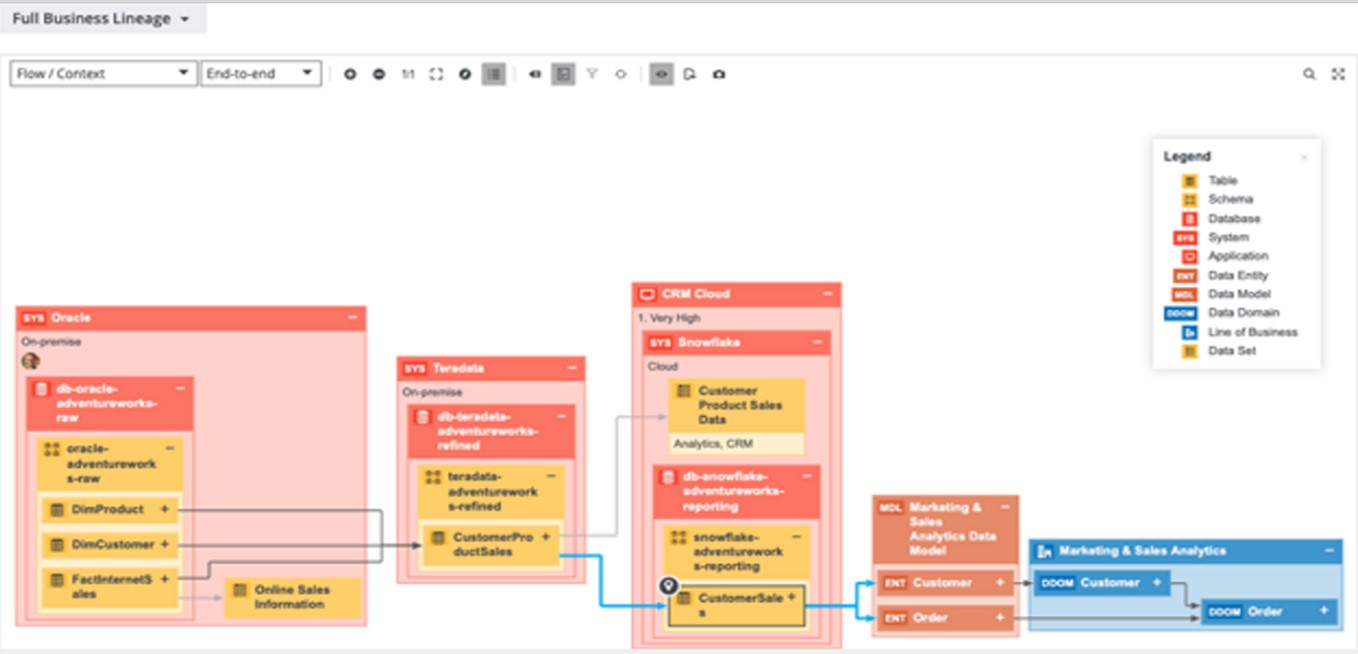Open the Full Business Lineage menu

click(100, 17)
